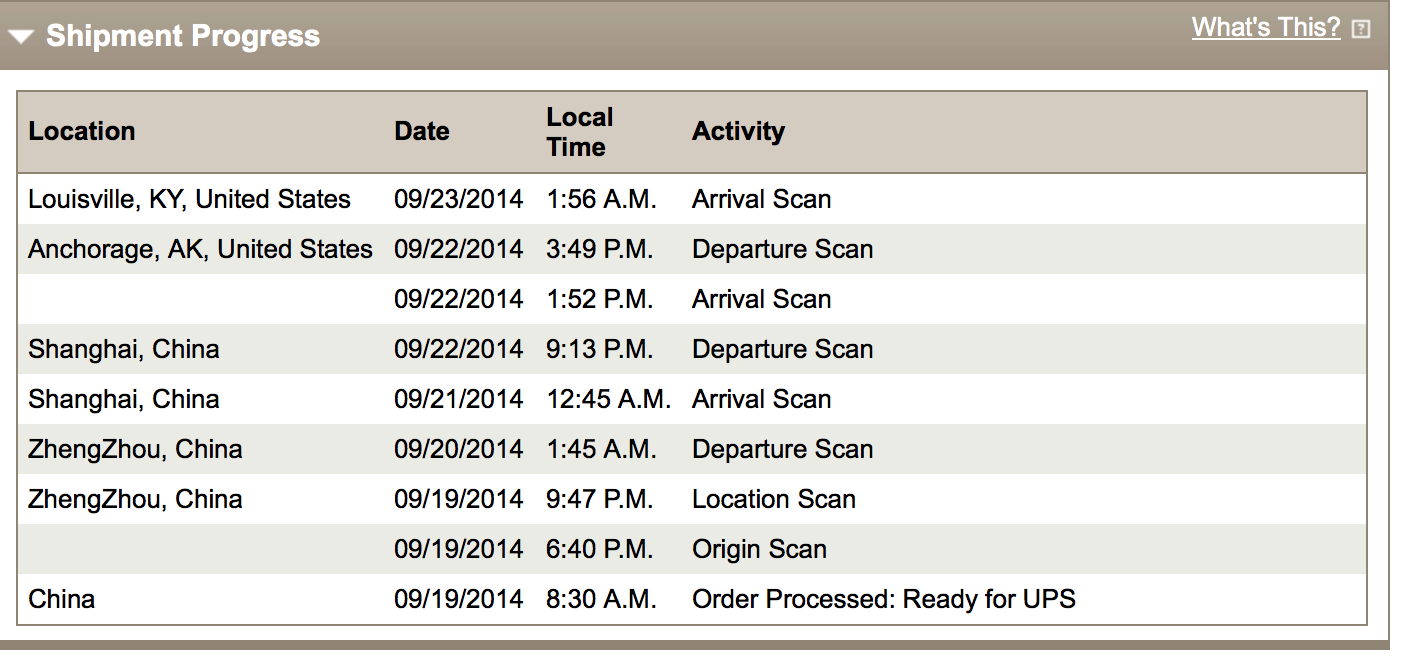Image resolution: width=1404 pixels, height=656 pixels.
Task: Click the Anchorage, AK, United States location
Action: pos(200,249)
